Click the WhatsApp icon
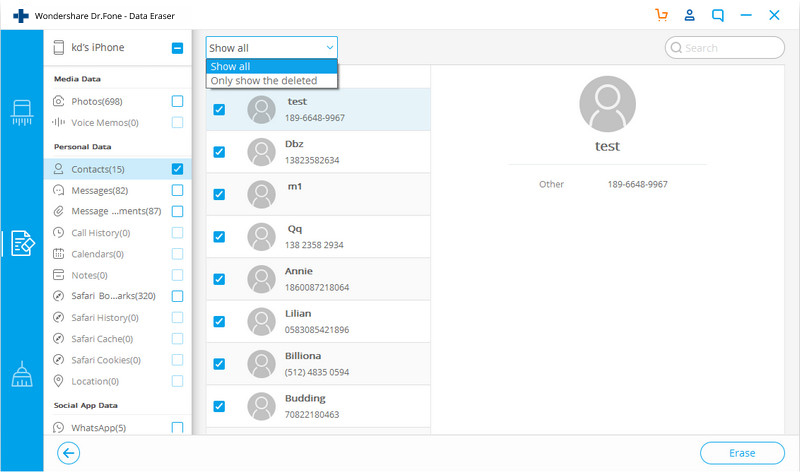The width and height of the screenshot is (800, 473). [59, 428]
